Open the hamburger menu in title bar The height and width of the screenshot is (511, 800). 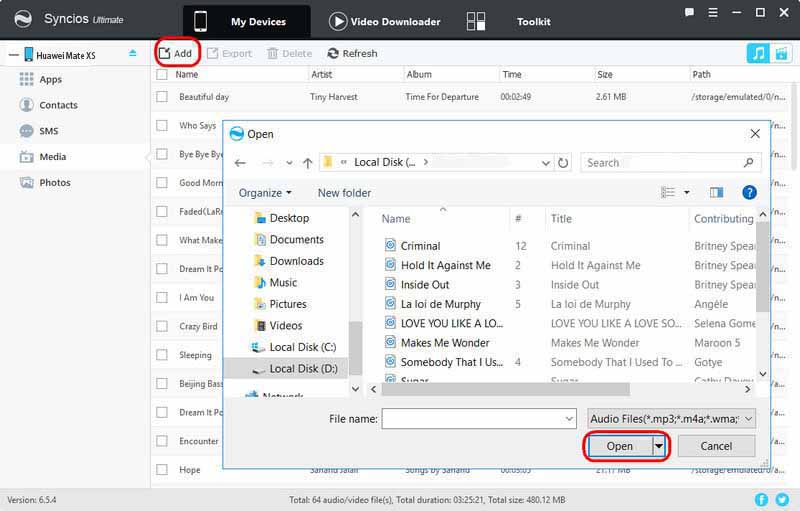[713, 12]
